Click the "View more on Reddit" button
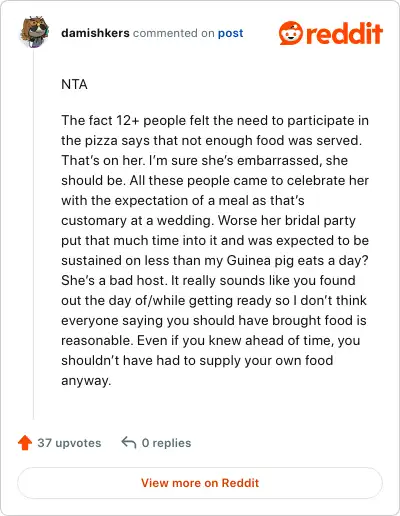400x516 pixels. coord(200,483)
